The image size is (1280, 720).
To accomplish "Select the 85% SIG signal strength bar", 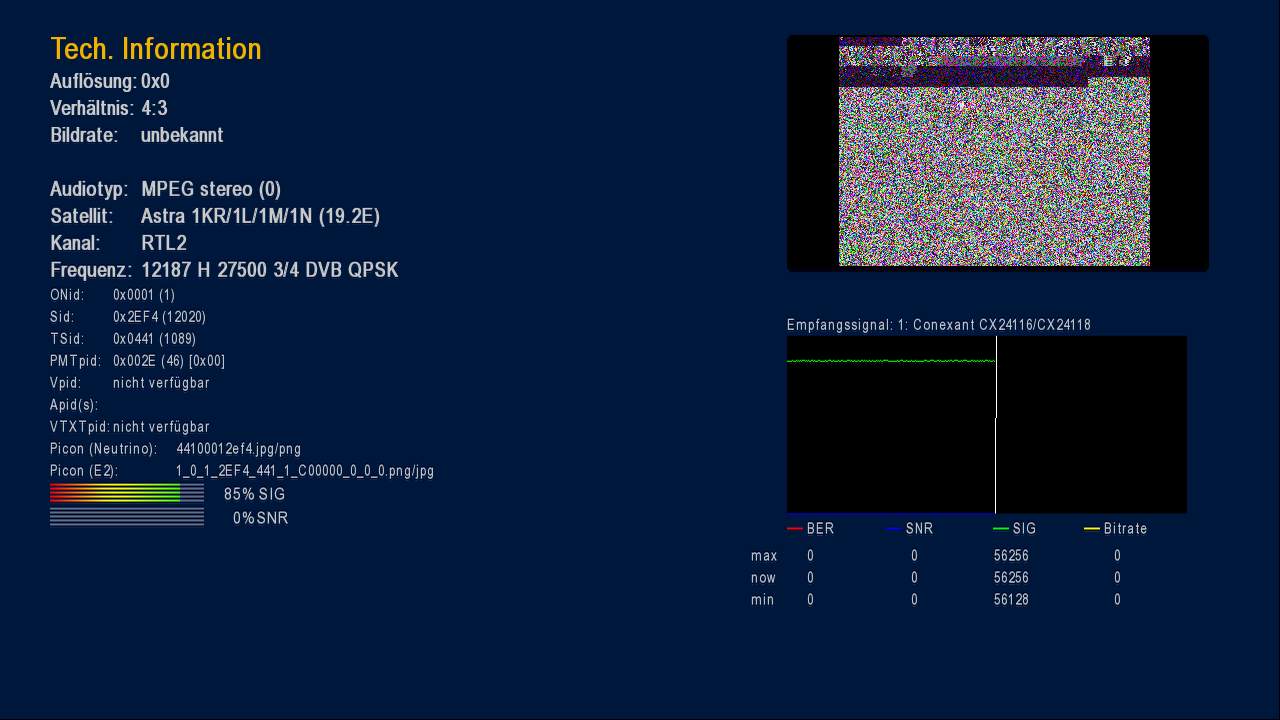I will click(x=126, y=493).
